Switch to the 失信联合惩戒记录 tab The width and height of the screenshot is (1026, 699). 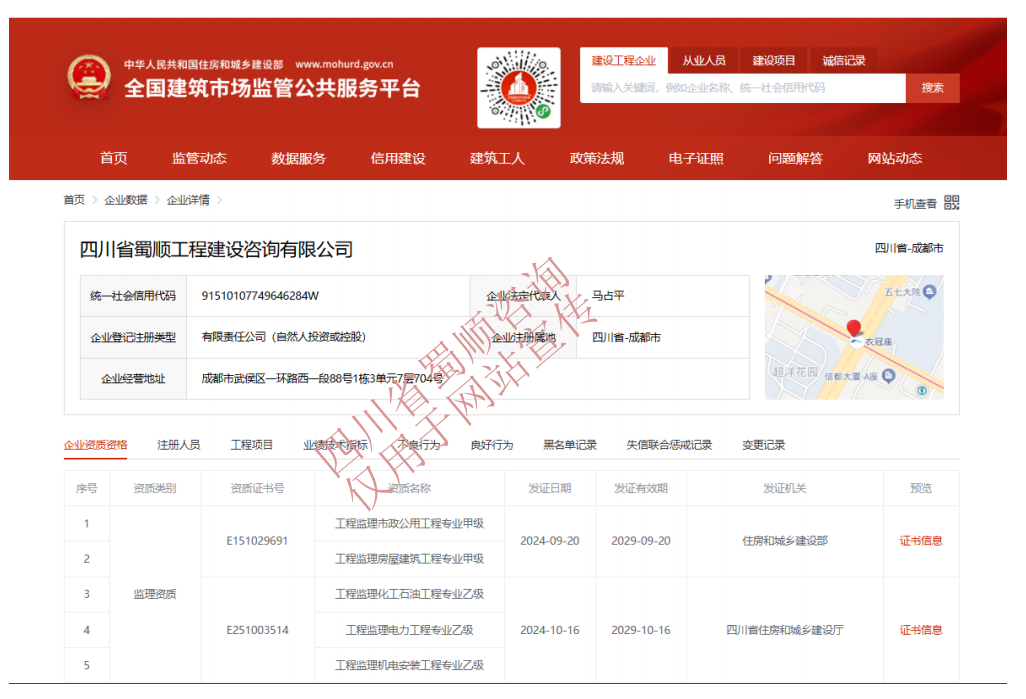[x=669, y=445]
